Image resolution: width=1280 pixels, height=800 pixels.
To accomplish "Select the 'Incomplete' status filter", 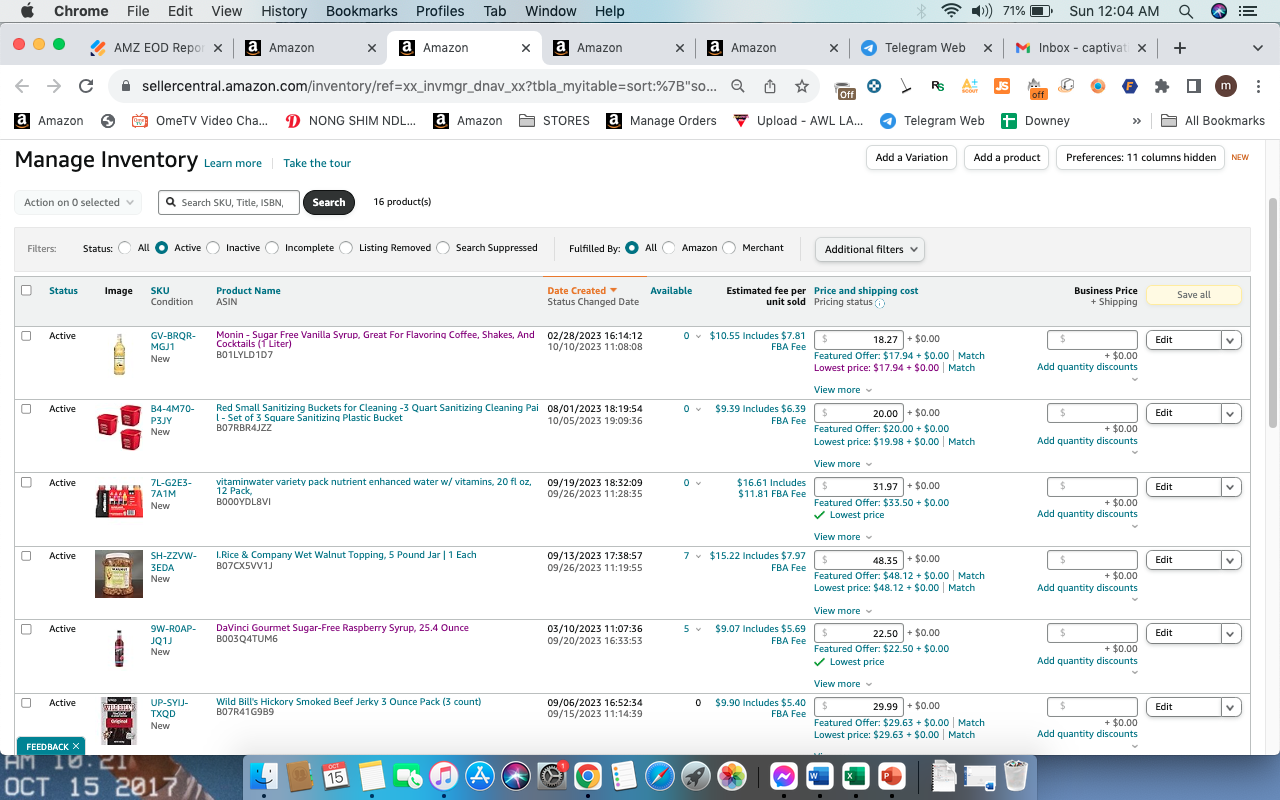I will click(272, 248).
